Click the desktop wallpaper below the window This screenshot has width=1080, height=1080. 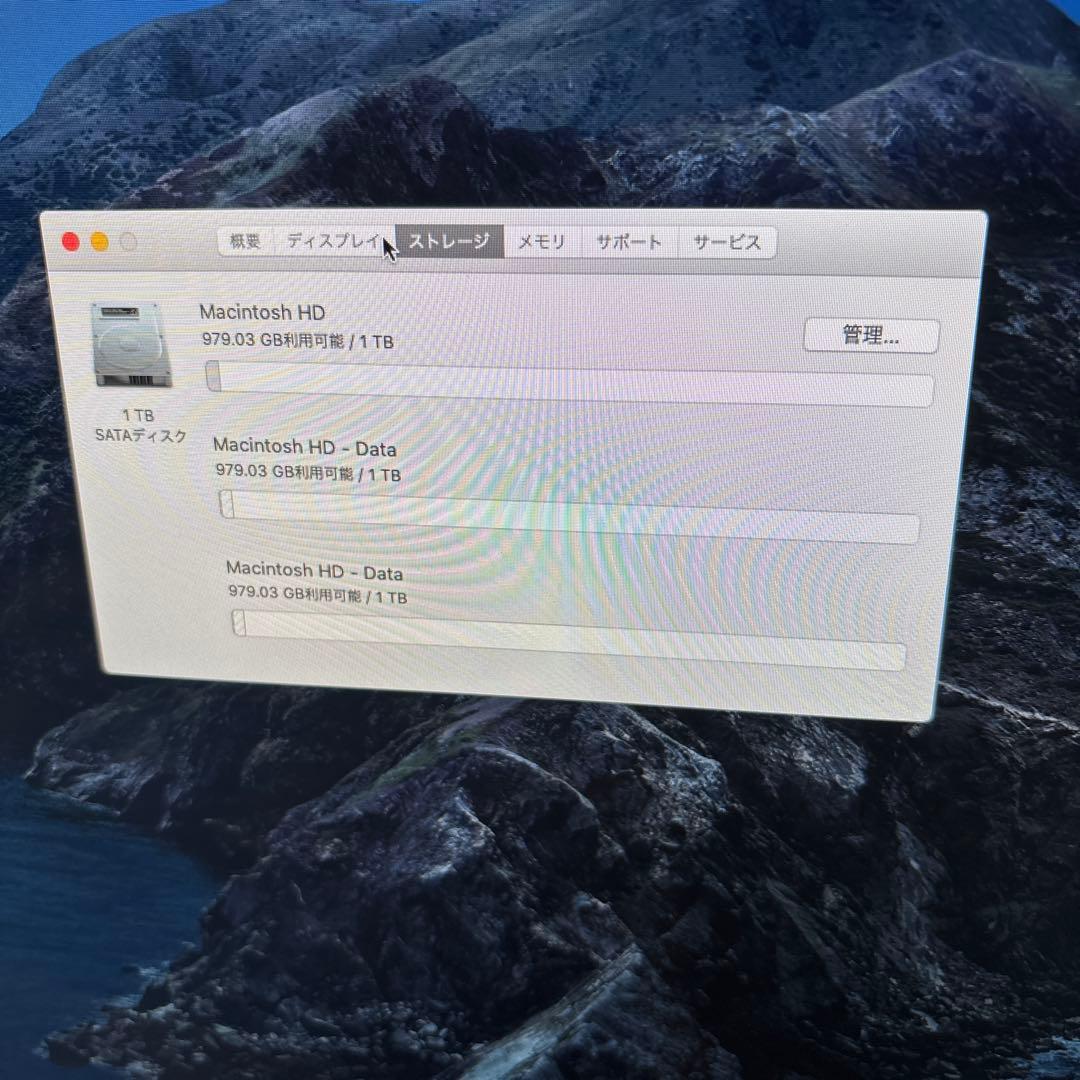click(x=540, y=880)
